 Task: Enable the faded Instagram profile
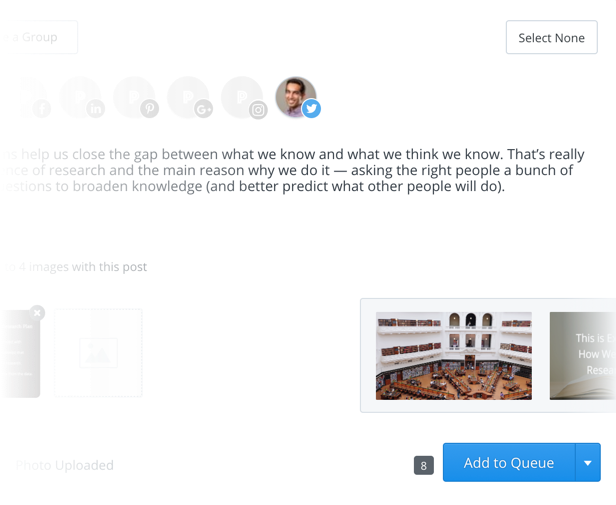click(242, 97)
